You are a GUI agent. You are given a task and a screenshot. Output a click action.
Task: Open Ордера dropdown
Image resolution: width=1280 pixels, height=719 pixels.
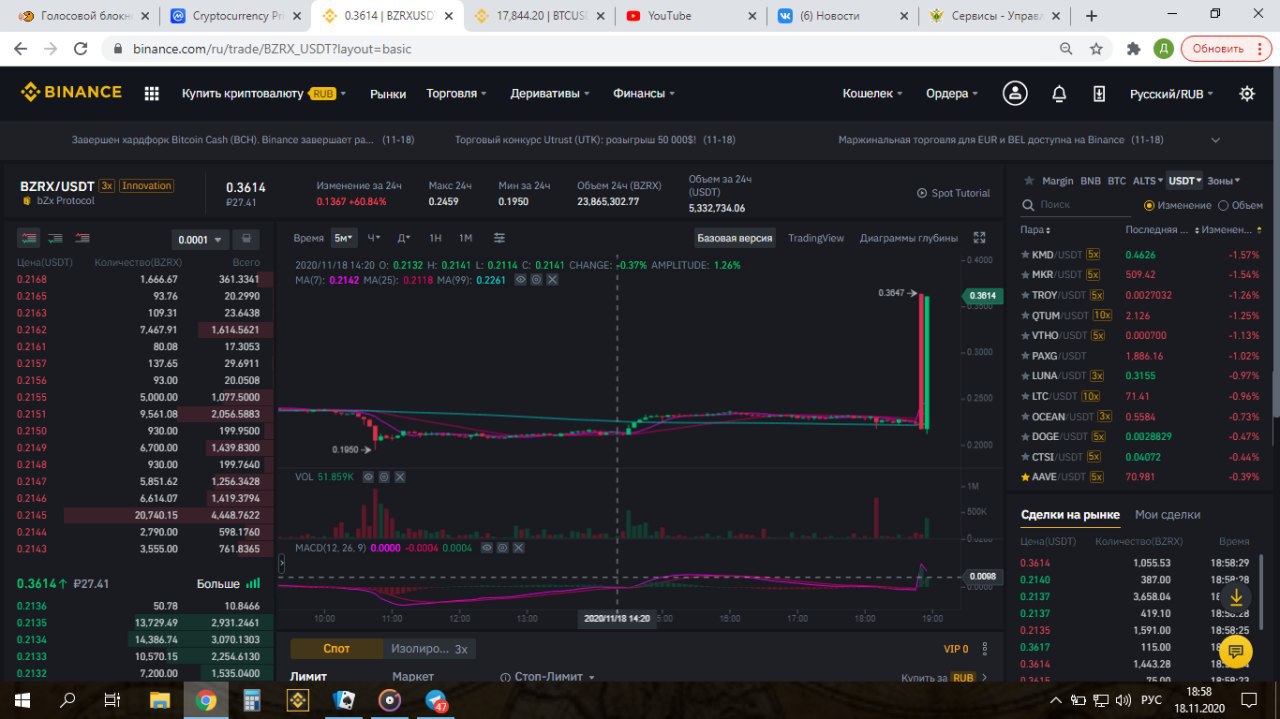(952, 93)
